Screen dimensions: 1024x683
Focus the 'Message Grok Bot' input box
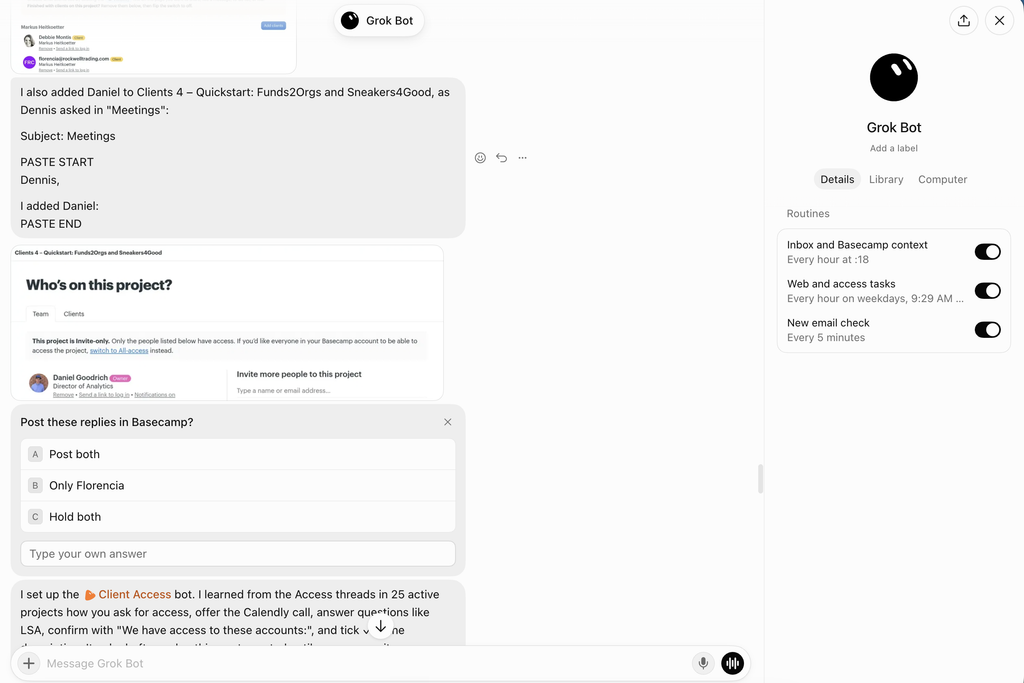[x=364, y=663]
